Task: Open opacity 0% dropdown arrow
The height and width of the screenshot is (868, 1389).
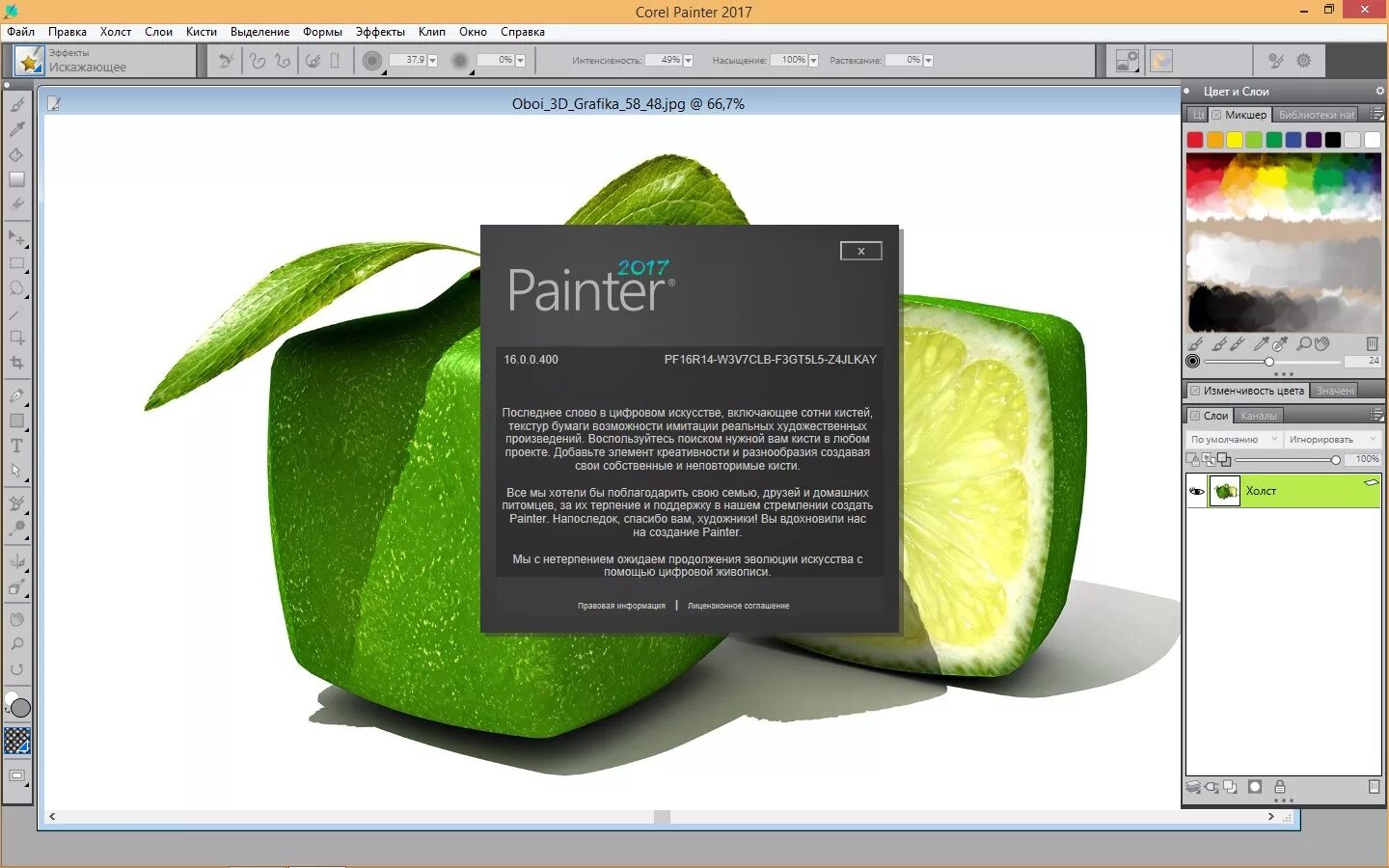Action: tap(520, 61)
